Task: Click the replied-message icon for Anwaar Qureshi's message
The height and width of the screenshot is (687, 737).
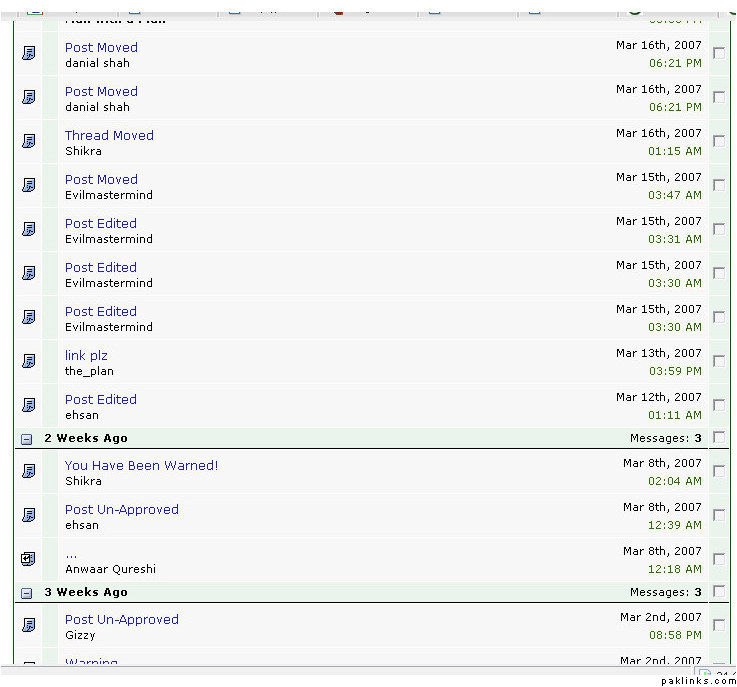Action: coord(29,559)
